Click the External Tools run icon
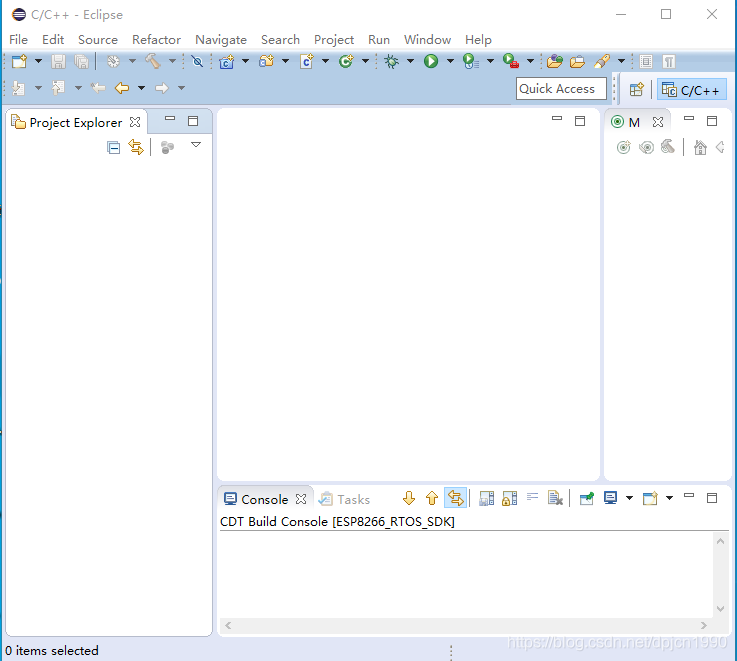This screenshot has height=661, width=737. pos(511,61)
